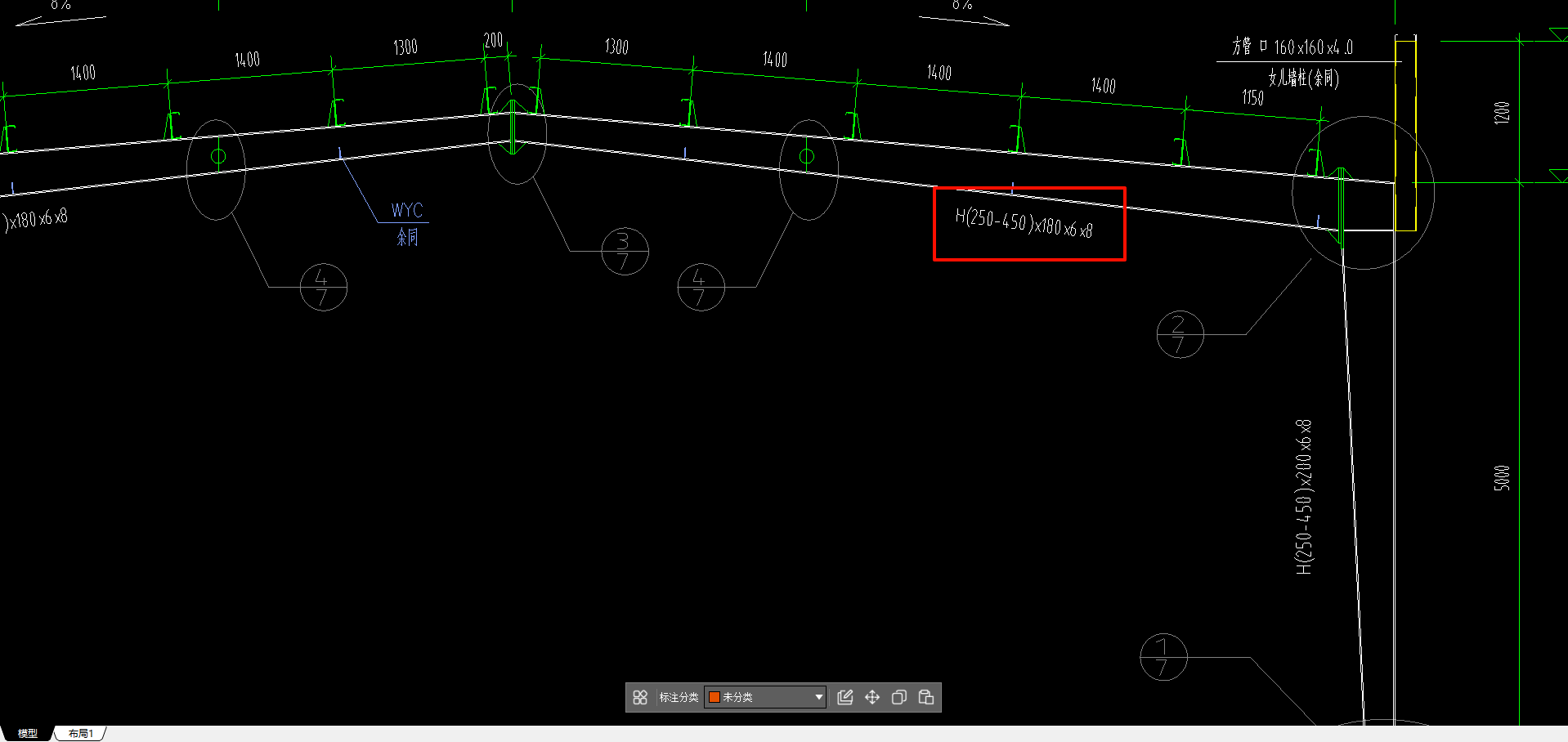This screenshot has height=742, width=1568.
Task: Select the 200 dimension at the ridge
Action: pos(493,40)
